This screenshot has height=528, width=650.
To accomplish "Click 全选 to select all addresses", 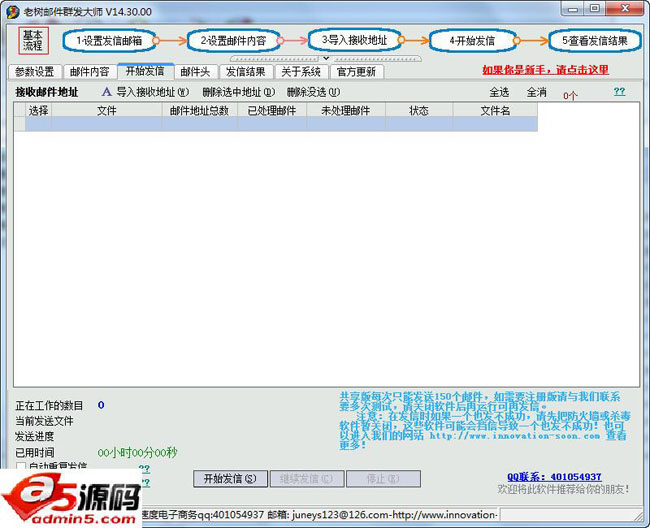I will point(499,92).
